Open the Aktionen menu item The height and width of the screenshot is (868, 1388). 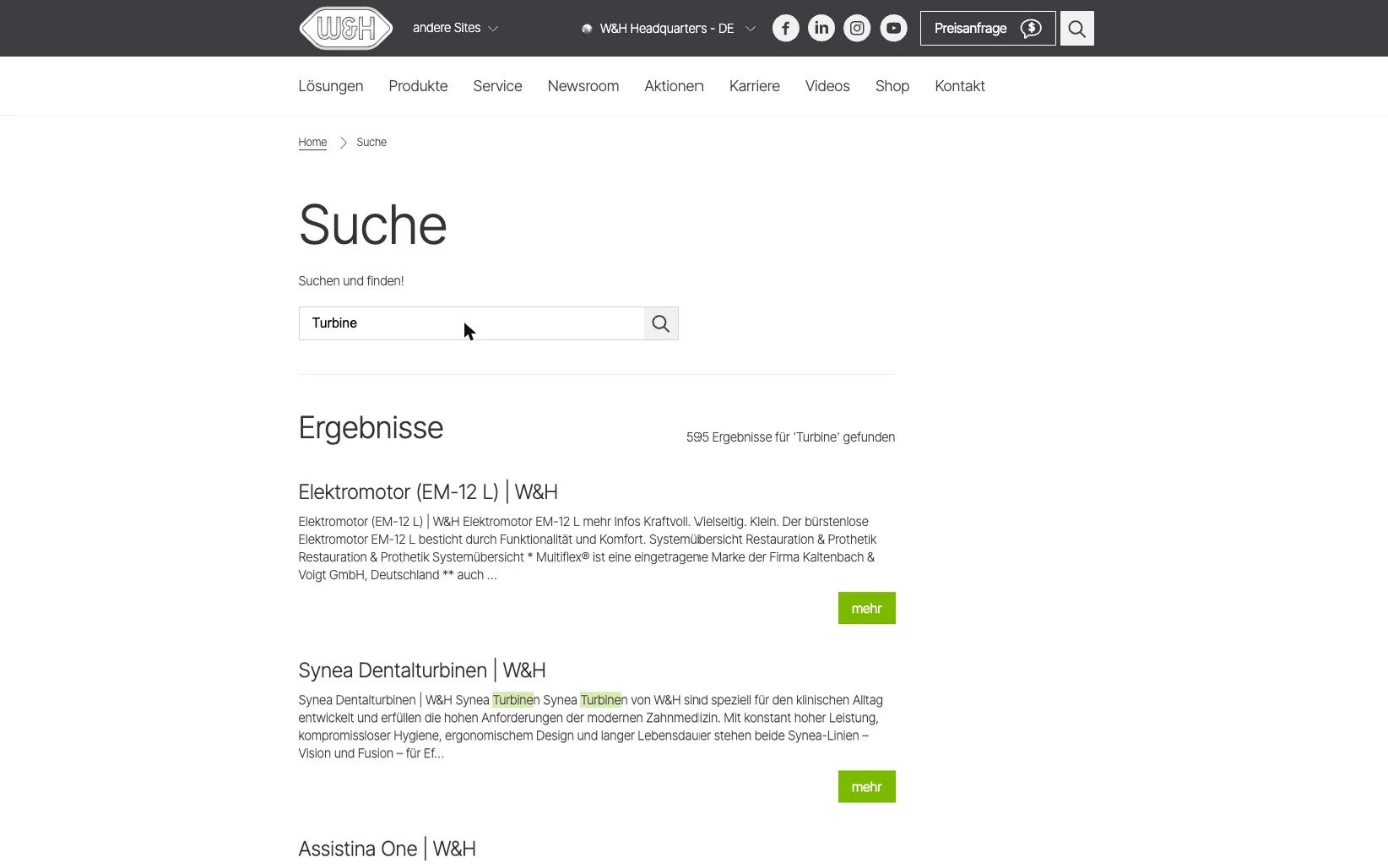click(x=674, y=86)
